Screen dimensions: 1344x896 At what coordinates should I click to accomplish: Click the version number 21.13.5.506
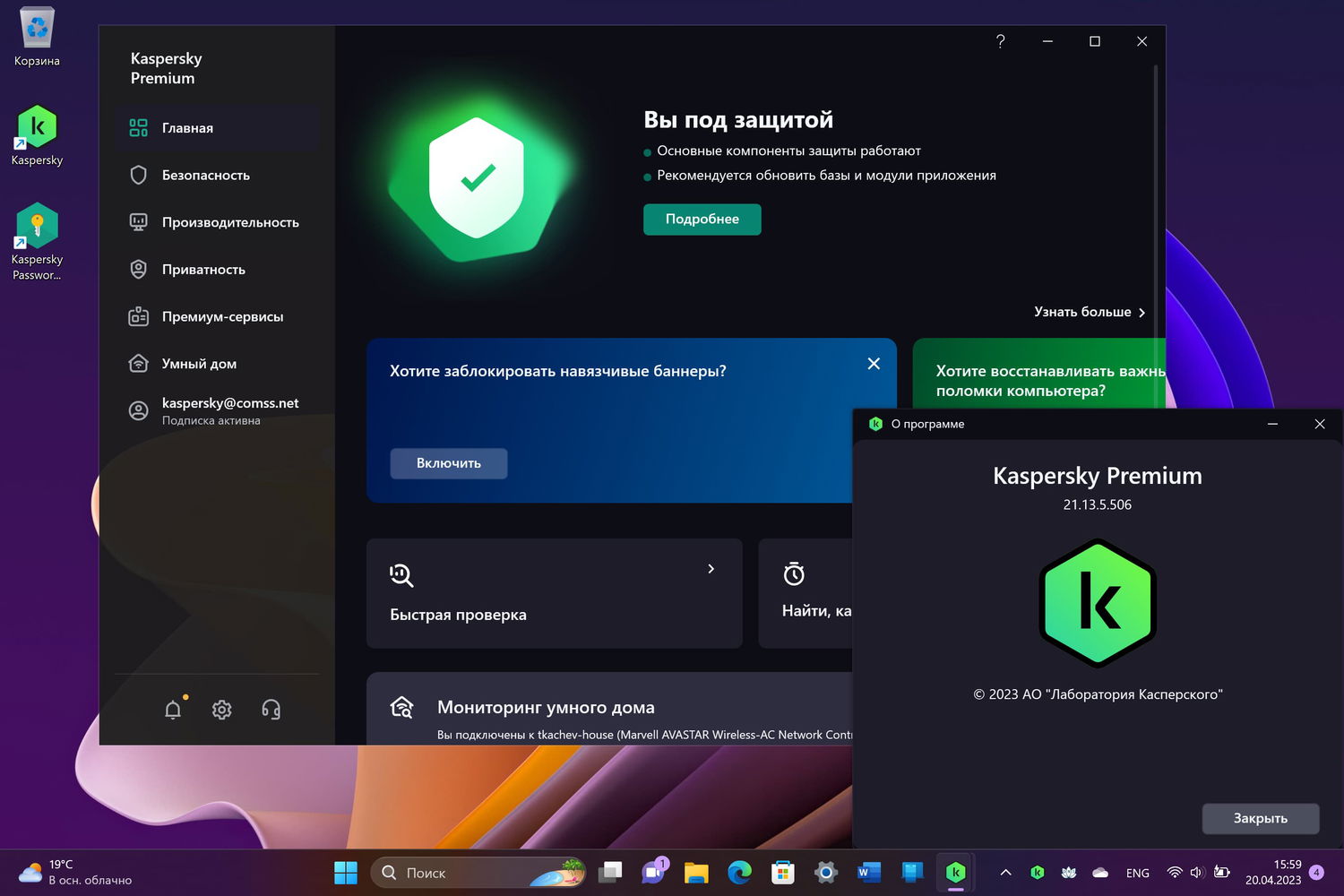tap(1098, 504)
